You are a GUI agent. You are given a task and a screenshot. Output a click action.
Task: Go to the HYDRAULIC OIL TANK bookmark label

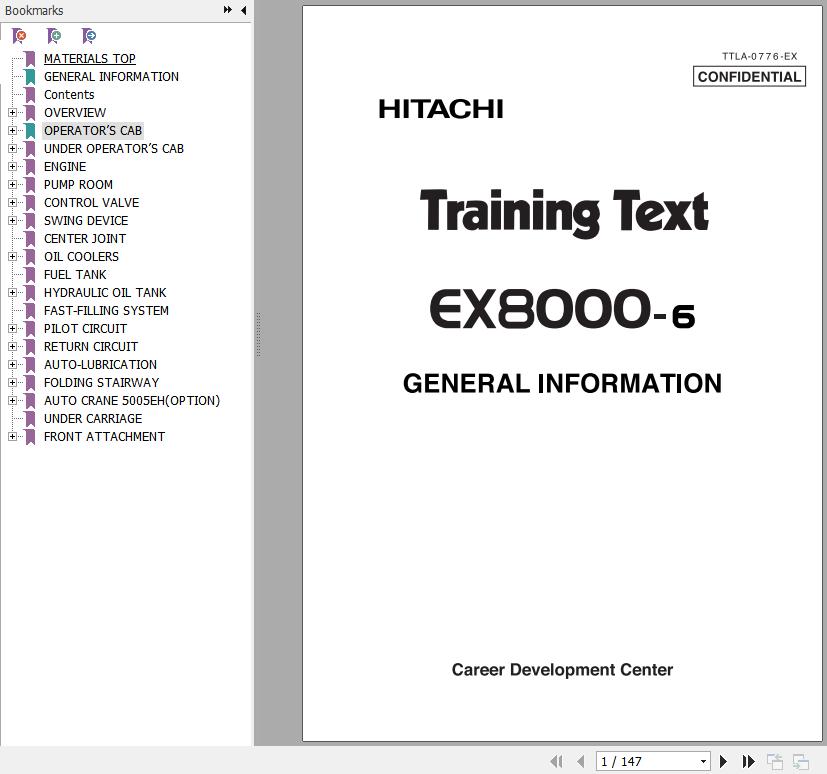coord(105,293)
